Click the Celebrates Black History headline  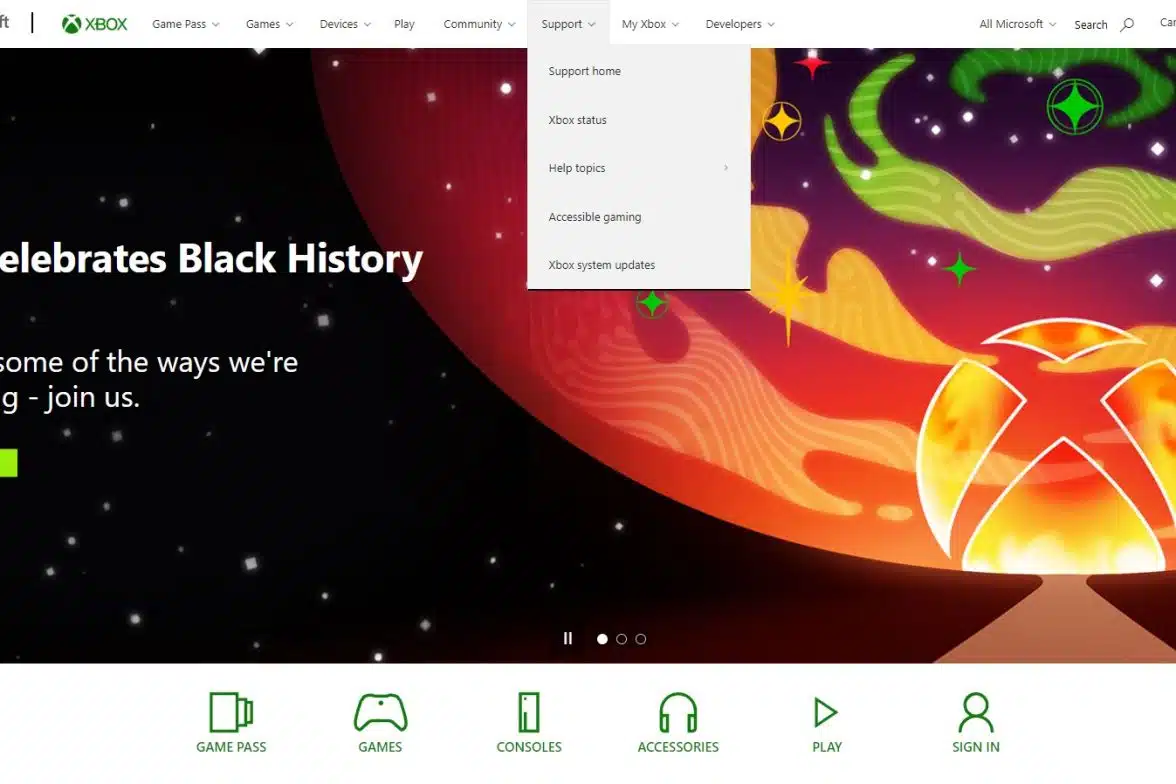pos(211,259)
